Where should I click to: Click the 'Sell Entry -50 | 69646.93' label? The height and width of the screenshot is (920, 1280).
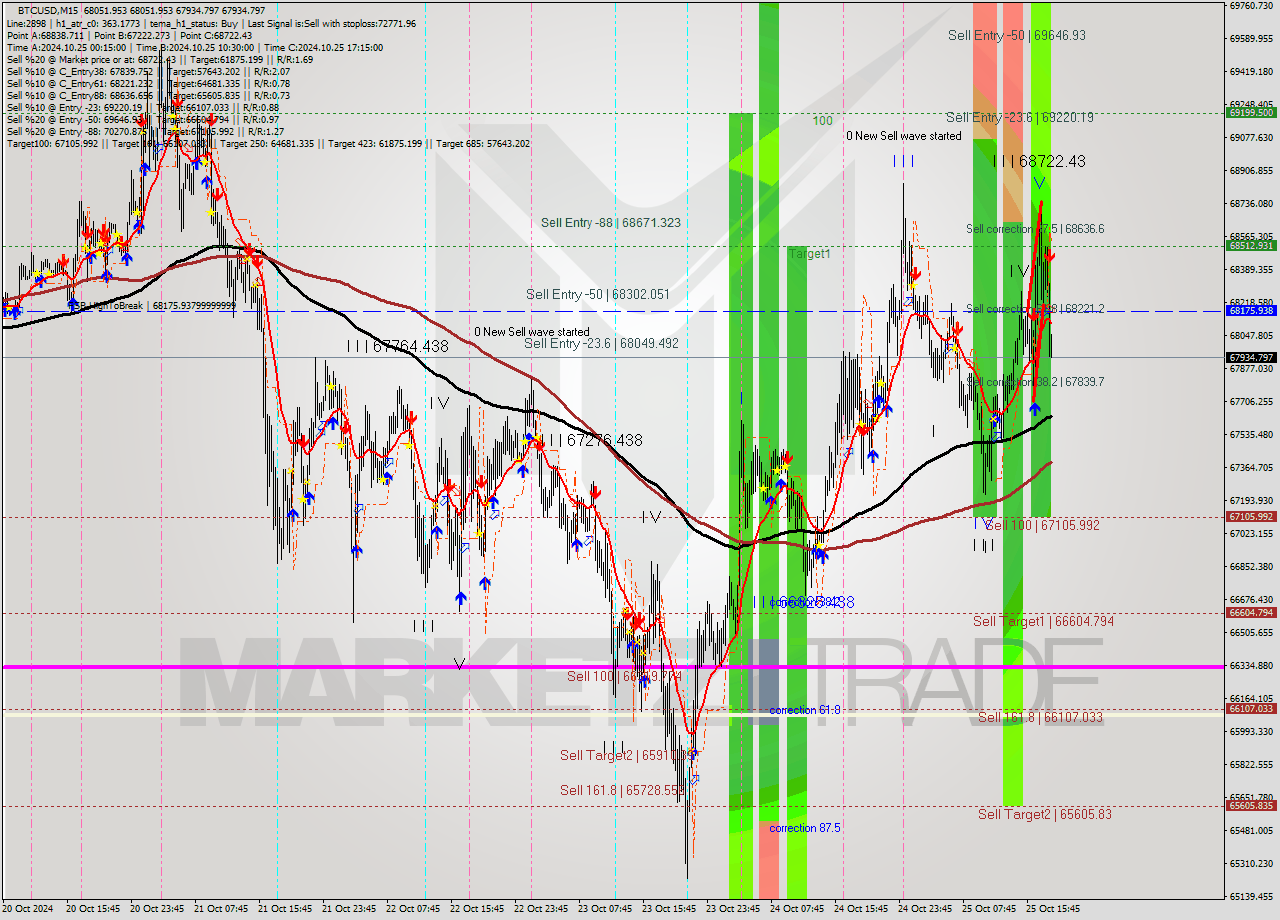(x=1017, y=35)
